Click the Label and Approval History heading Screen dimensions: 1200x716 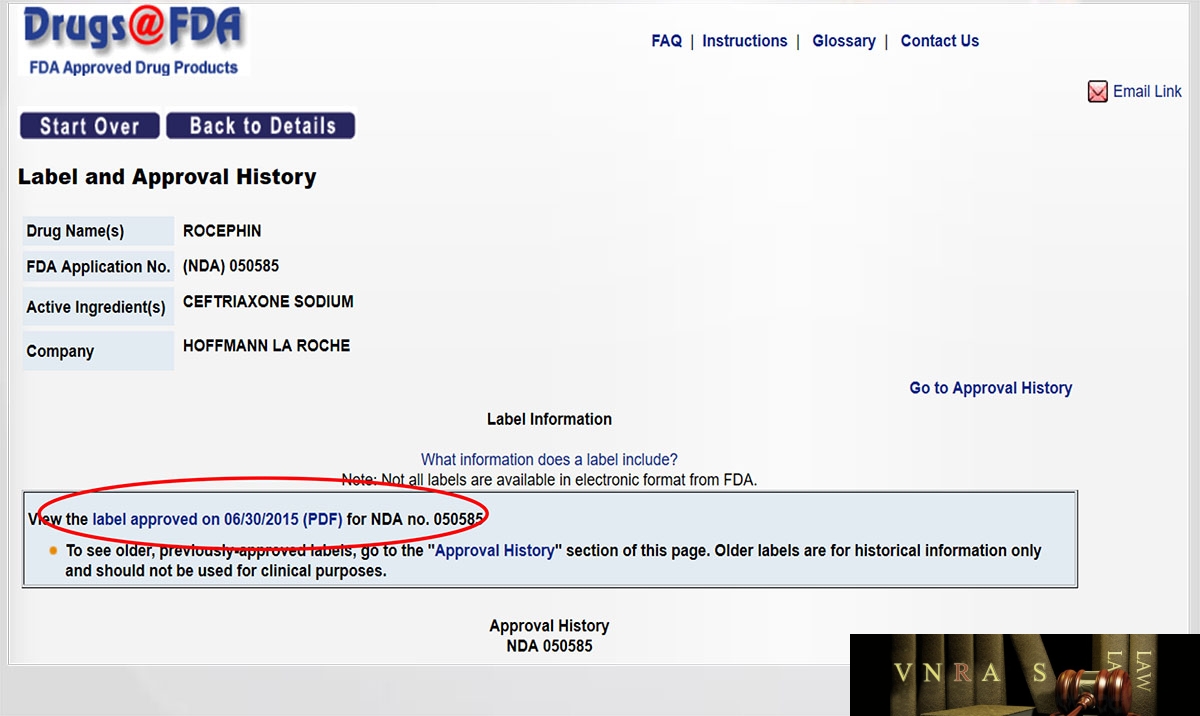tap(167, 177)
